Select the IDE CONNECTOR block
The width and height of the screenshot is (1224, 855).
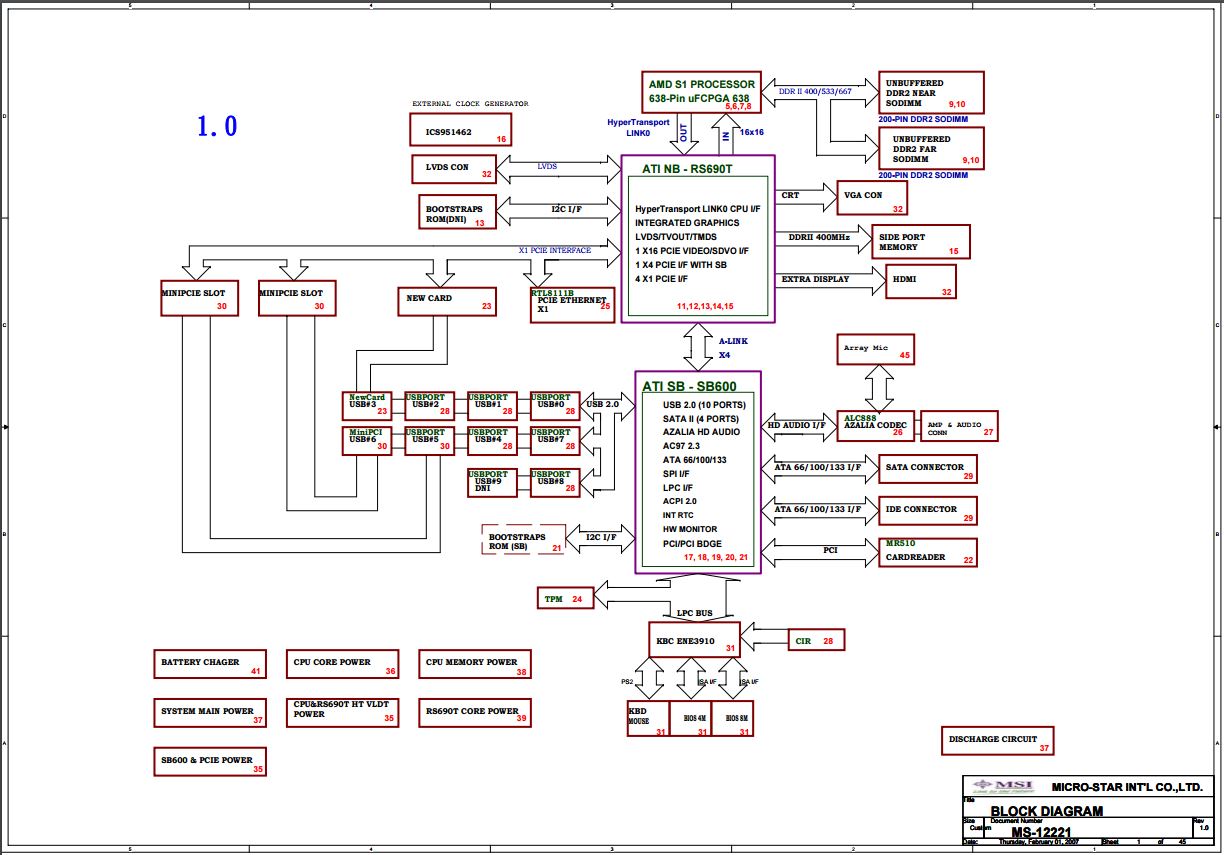(x=927, y=510)
